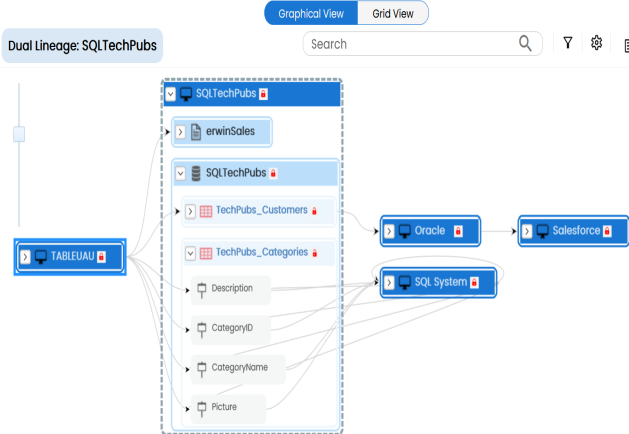Expand the TABLEUAU node
The image size is (629, 434).
(26, 256)
